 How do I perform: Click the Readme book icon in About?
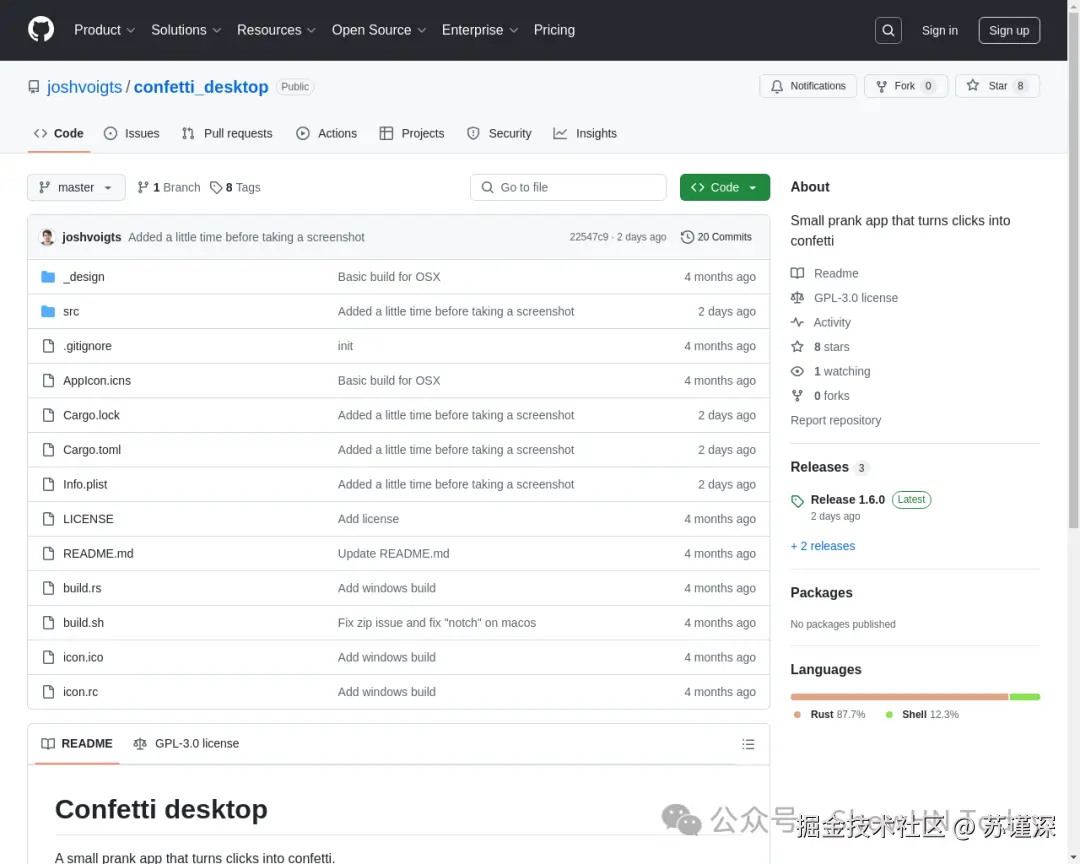pos(797,273)
